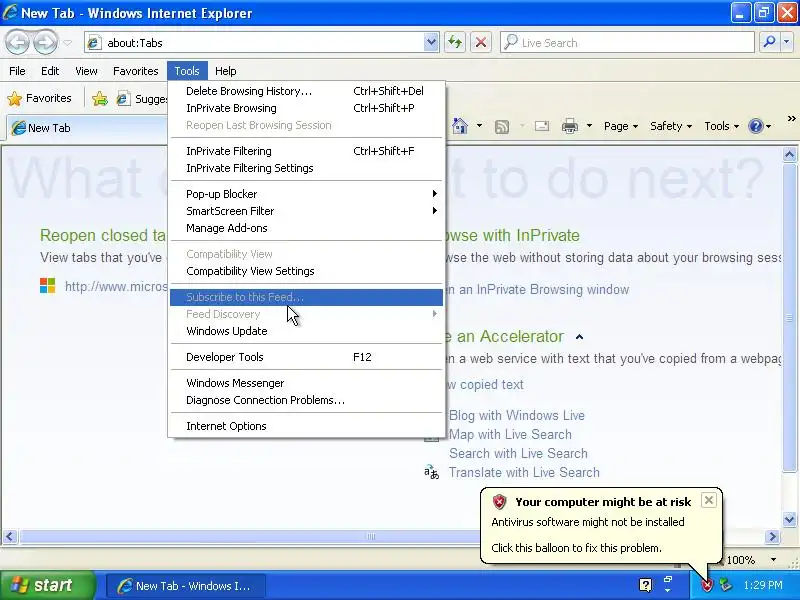Click the RSS Feeds icon
Viewport: 800px width, 600px height.
coord(502,127)
